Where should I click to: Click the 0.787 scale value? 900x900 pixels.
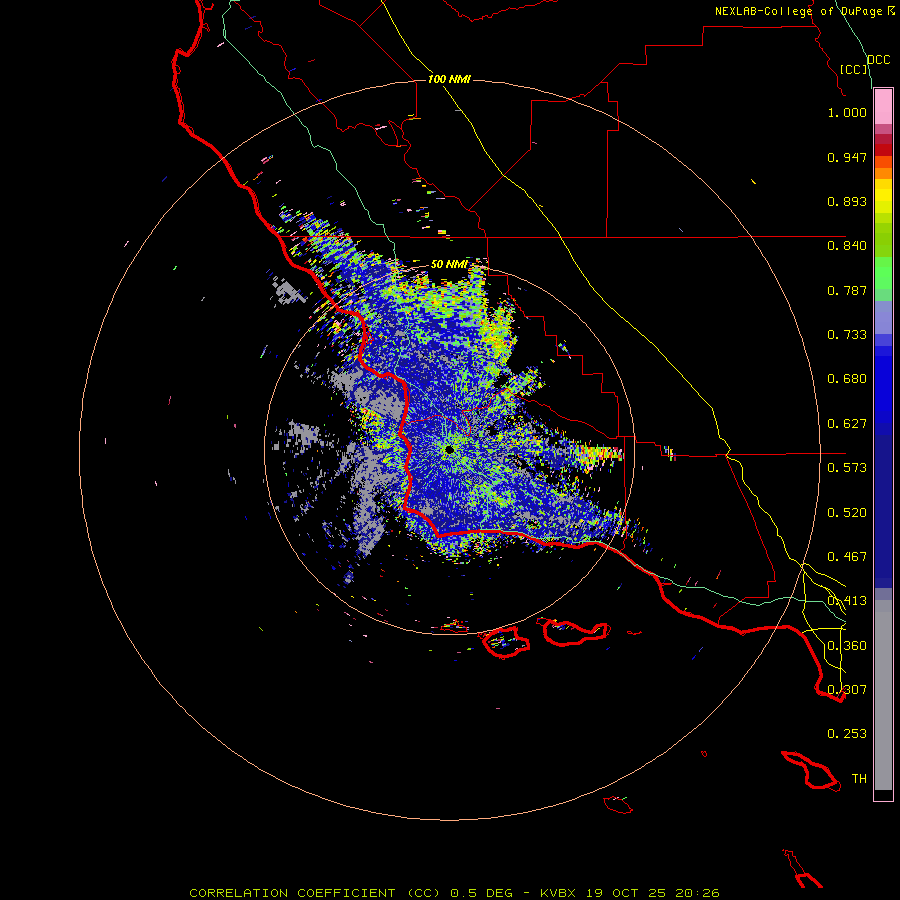[847, 290]
